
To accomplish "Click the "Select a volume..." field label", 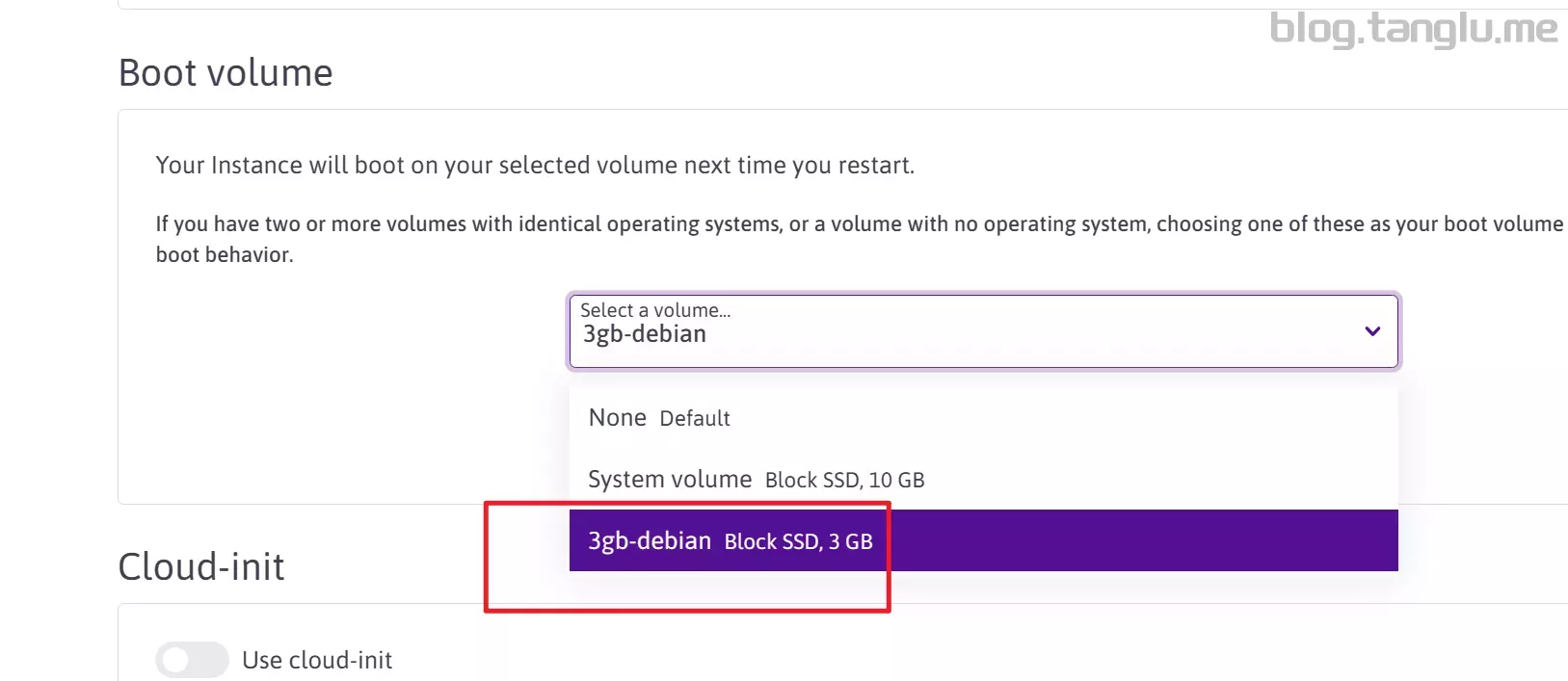I will point(655,310).
